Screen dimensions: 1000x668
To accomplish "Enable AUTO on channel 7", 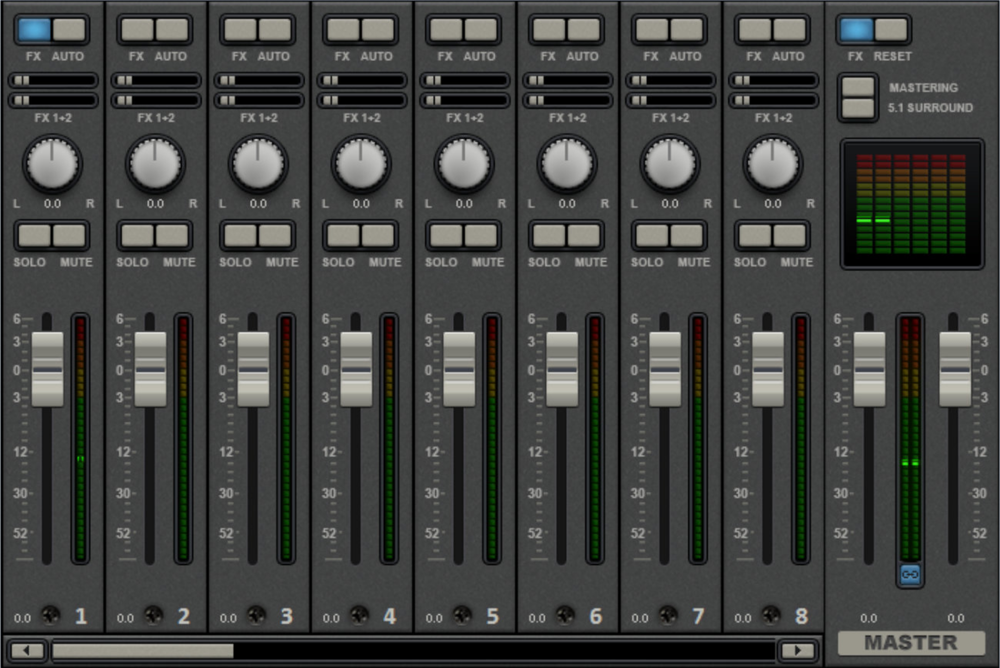I will point(687,30).
